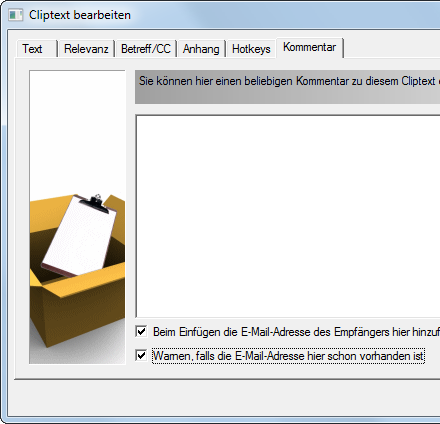
Task: Click the label 'Warnen, falls die E-Mail-Adresse hier schon vorhanden ist'
Action: pyautogui.click(x=288, y=356)
